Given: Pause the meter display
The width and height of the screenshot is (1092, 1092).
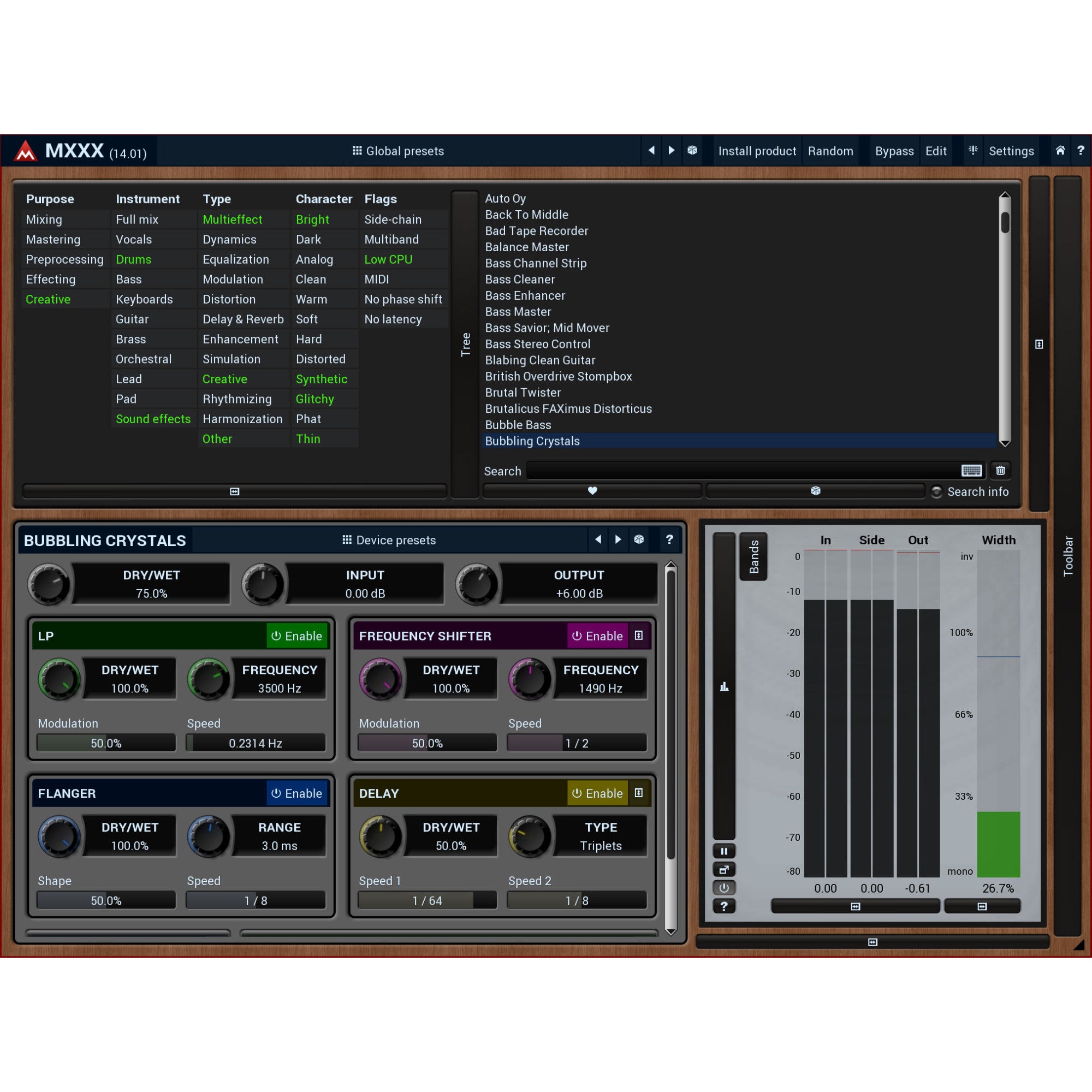Looking at the screenshot, I should click(x=723, y=851).
